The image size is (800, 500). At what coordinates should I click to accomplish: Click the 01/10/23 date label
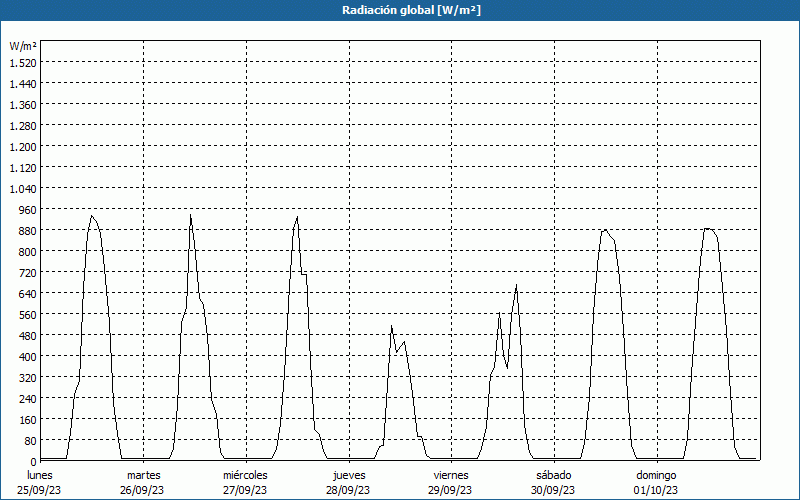656,490
